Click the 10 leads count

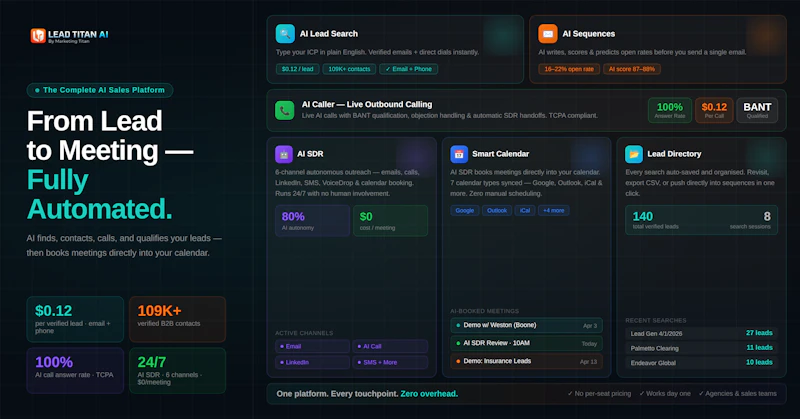(x=759, y=362)
